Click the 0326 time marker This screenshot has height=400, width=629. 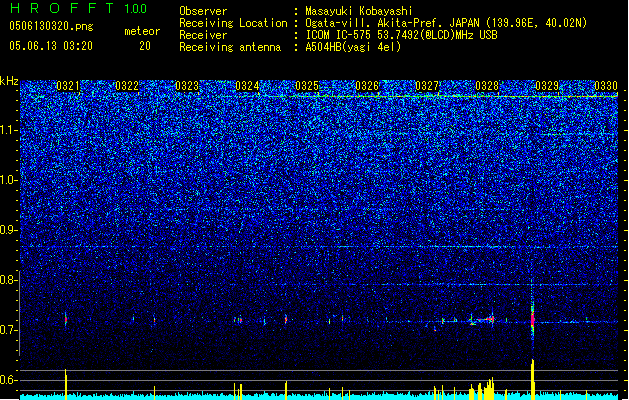367,86
